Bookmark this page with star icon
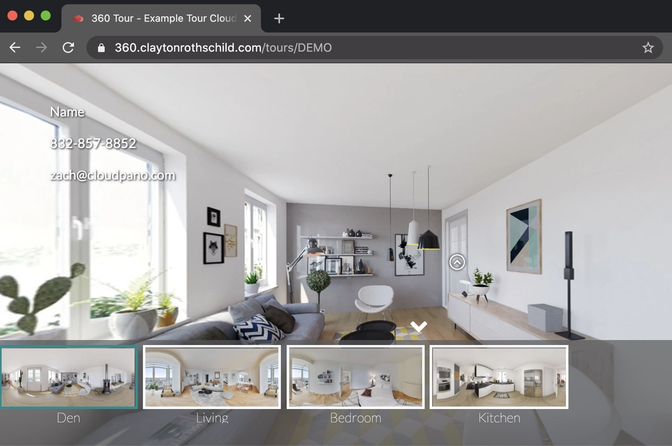The height and width of the screenshot is (446, 672). point(648,48)
